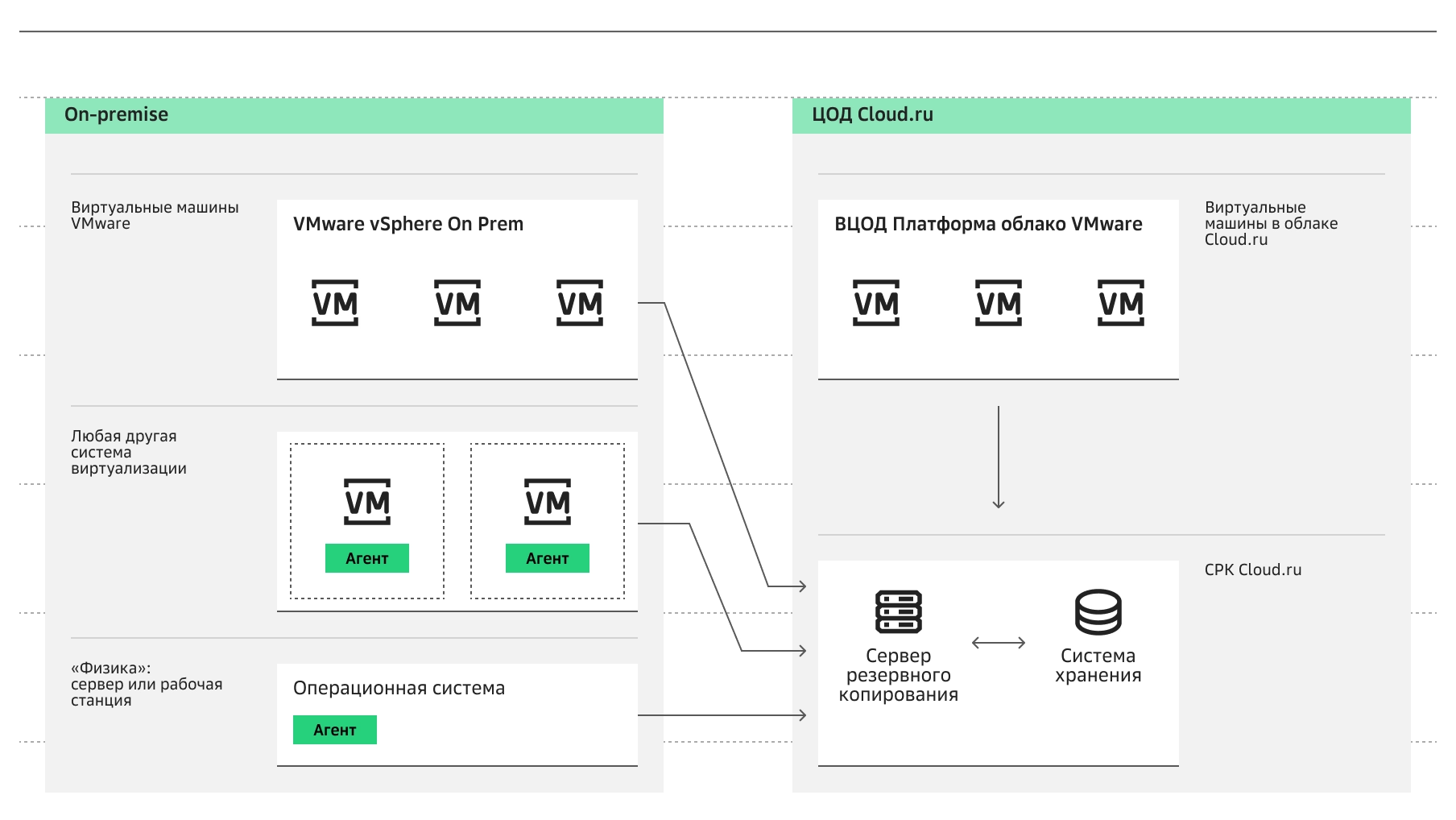Select the On-premise header
The height and width of the screenshot is (820, 1456).
(354, 115)
